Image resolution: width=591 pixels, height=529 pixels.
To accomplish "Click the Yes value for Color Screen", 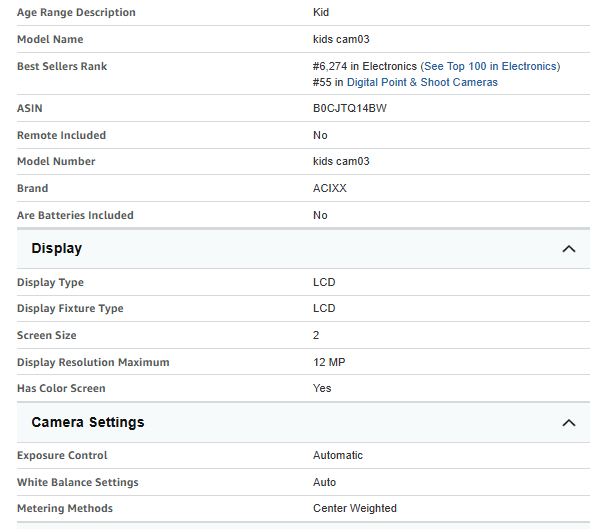I will coord(322,388).
